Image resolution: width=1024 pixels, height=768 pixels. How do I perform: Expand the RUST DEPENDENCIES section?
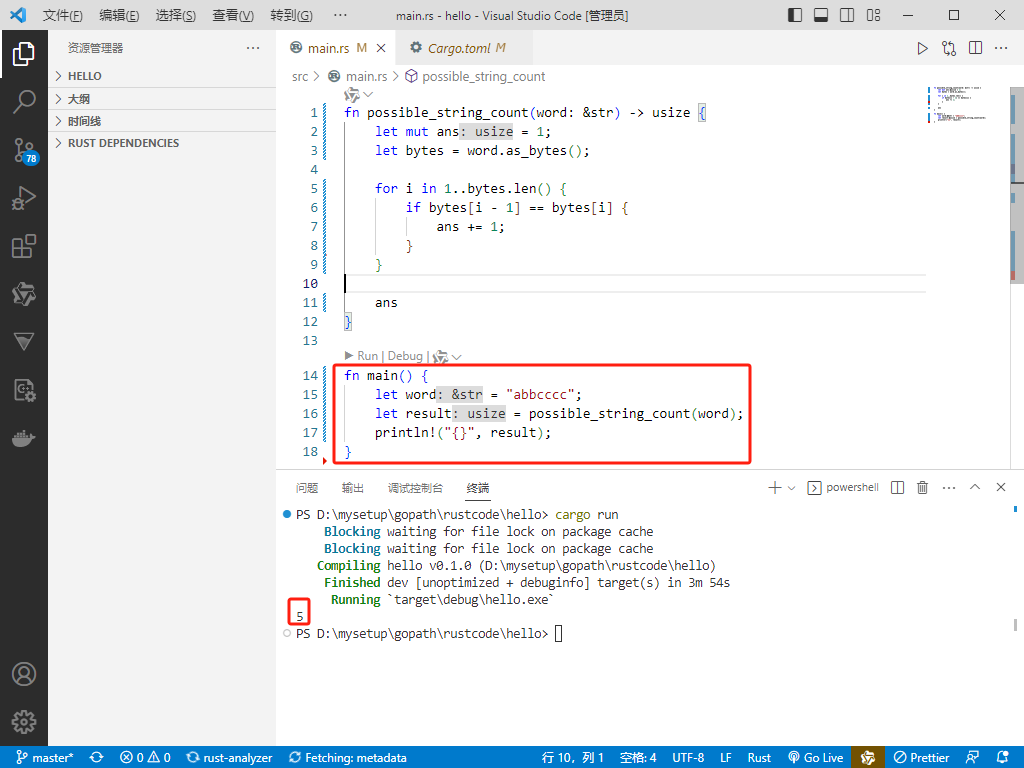[x=162, y=143]
